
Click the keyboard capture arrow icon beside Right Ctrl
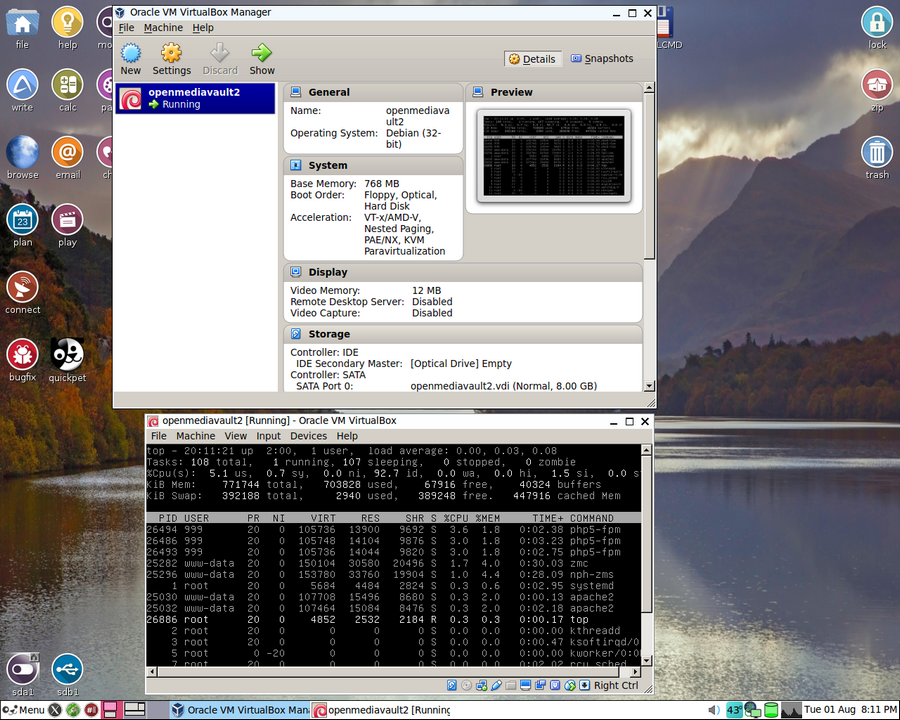[584, 685]
